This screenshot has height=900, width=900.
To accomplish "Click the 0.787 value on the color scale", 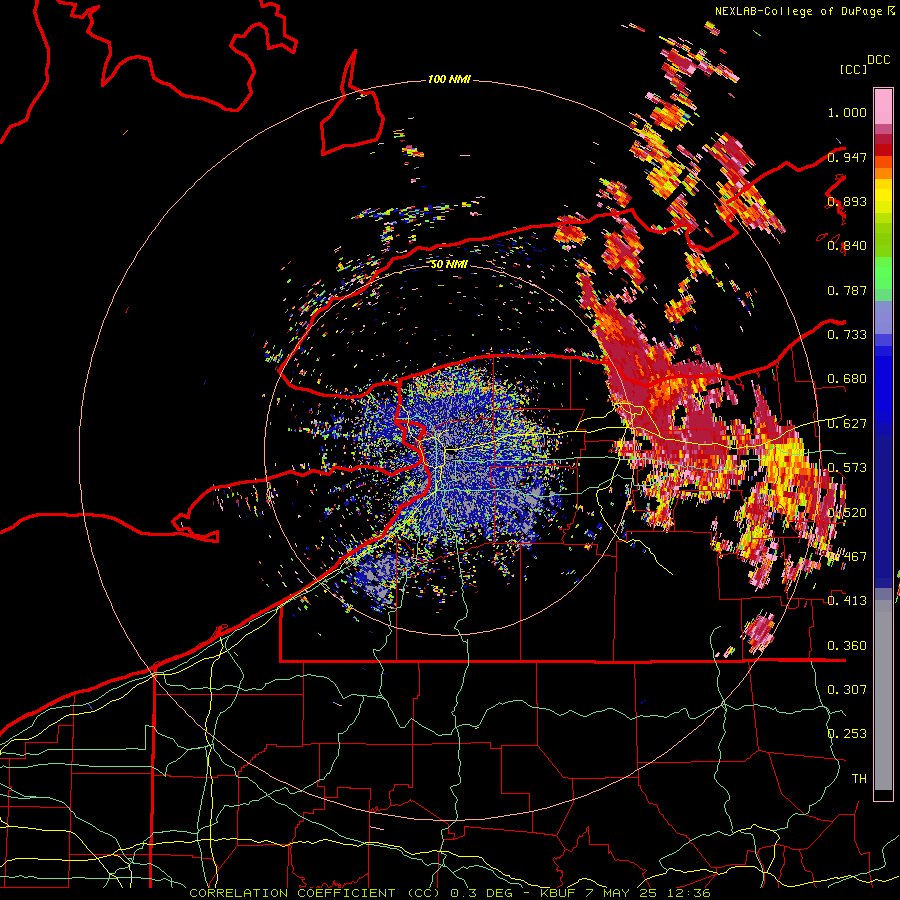I will coord(847,290).
